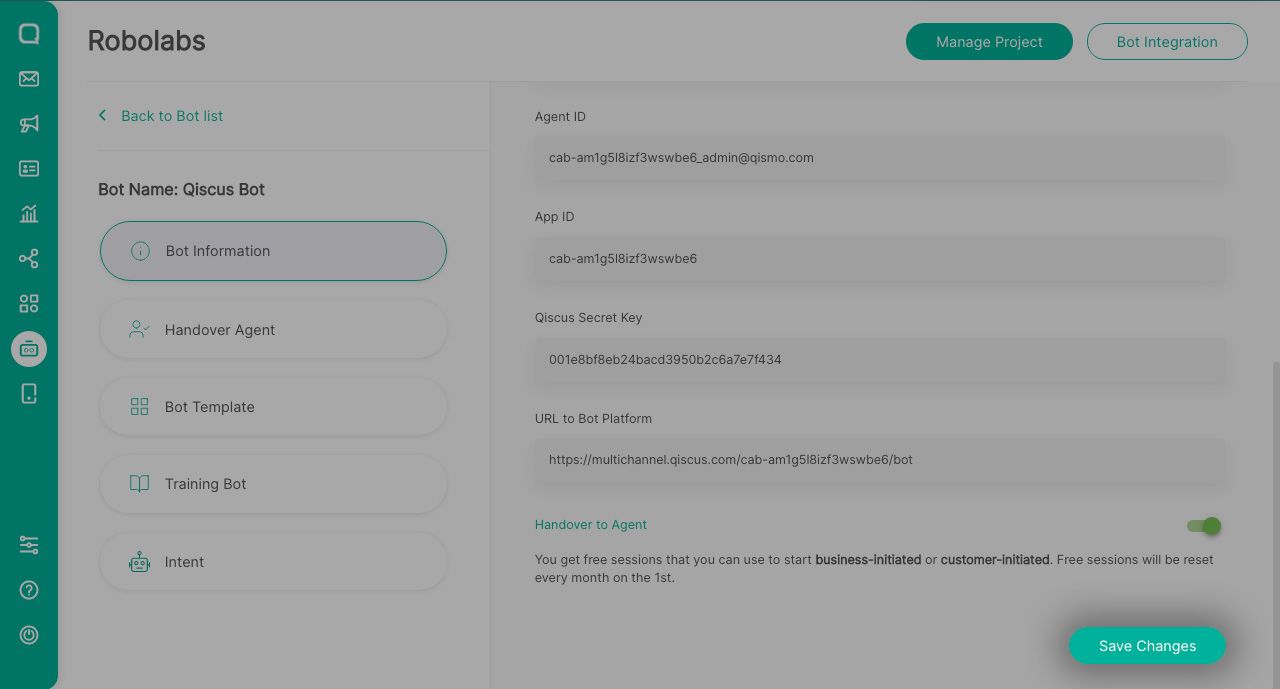This screenshot has height=689, width=1280.
Task: Select the highlighted bot icon in sidebar
Action: click(29, 349)
